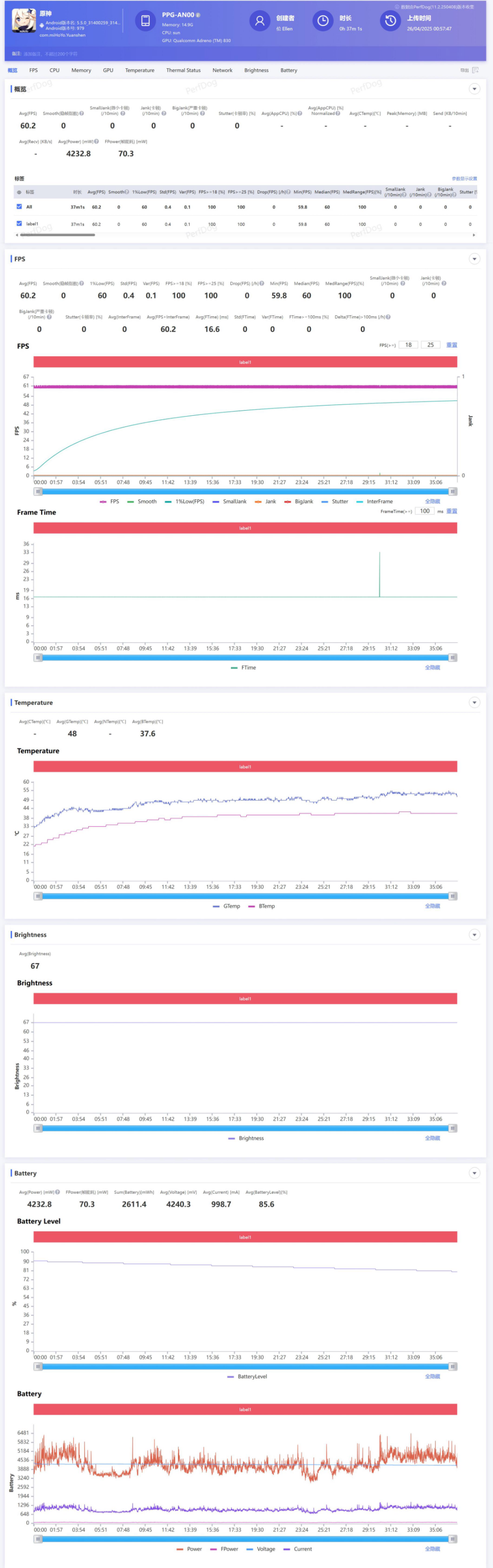This screenshot has width=493, height=1568.
Task: Click the table scroll left arrow
Action: click(x=16, y=235)
